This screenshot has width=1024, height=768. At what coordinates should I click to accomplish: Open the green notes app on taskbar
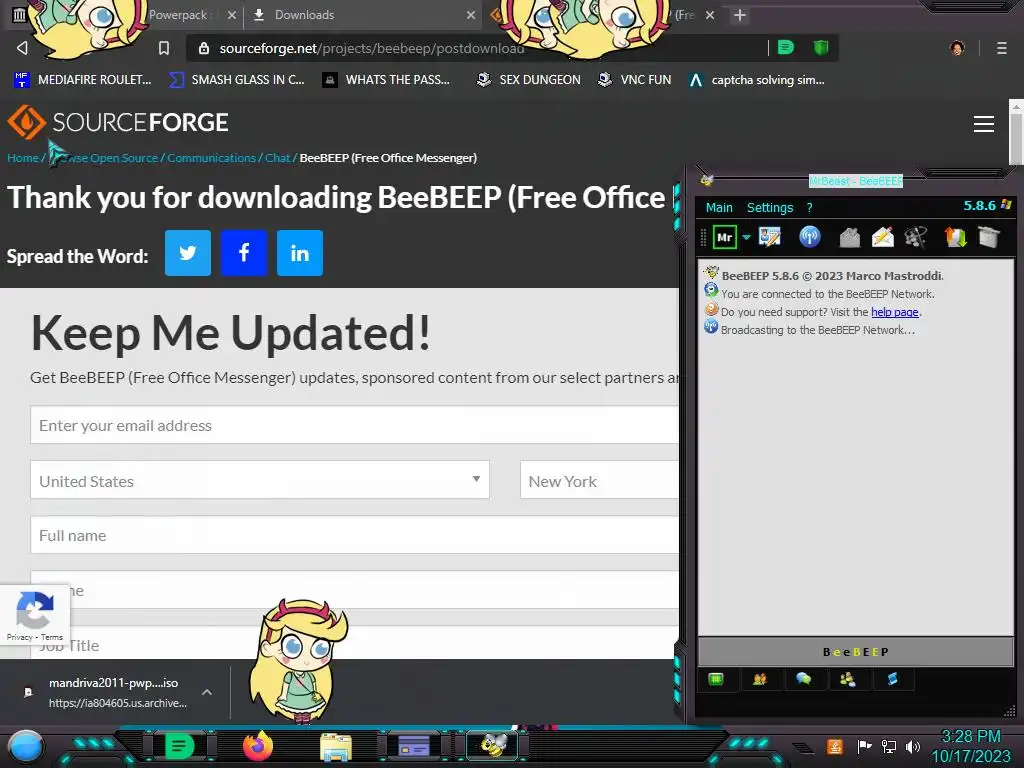(x=180, y=746)
